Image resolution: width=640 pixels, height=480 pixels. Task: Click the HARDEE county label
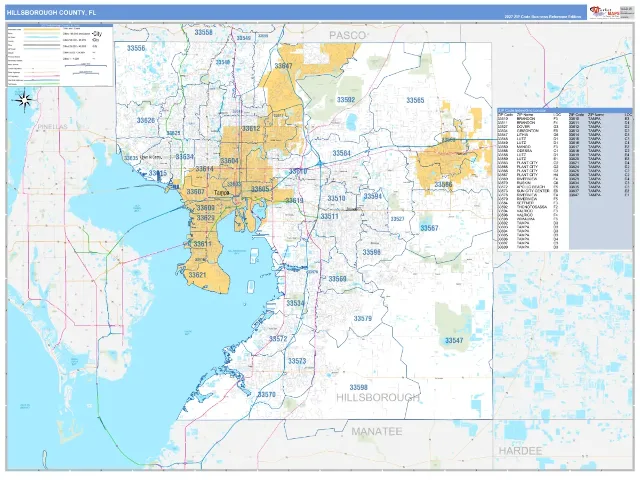tap(520, 451)
